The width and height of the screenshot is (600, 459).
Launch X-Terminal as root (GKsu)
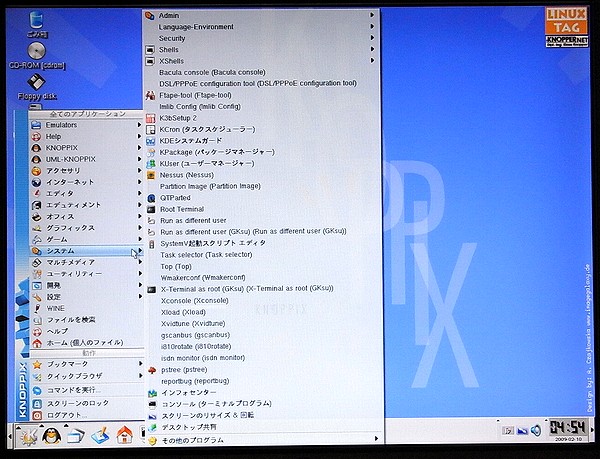(247, 289)
